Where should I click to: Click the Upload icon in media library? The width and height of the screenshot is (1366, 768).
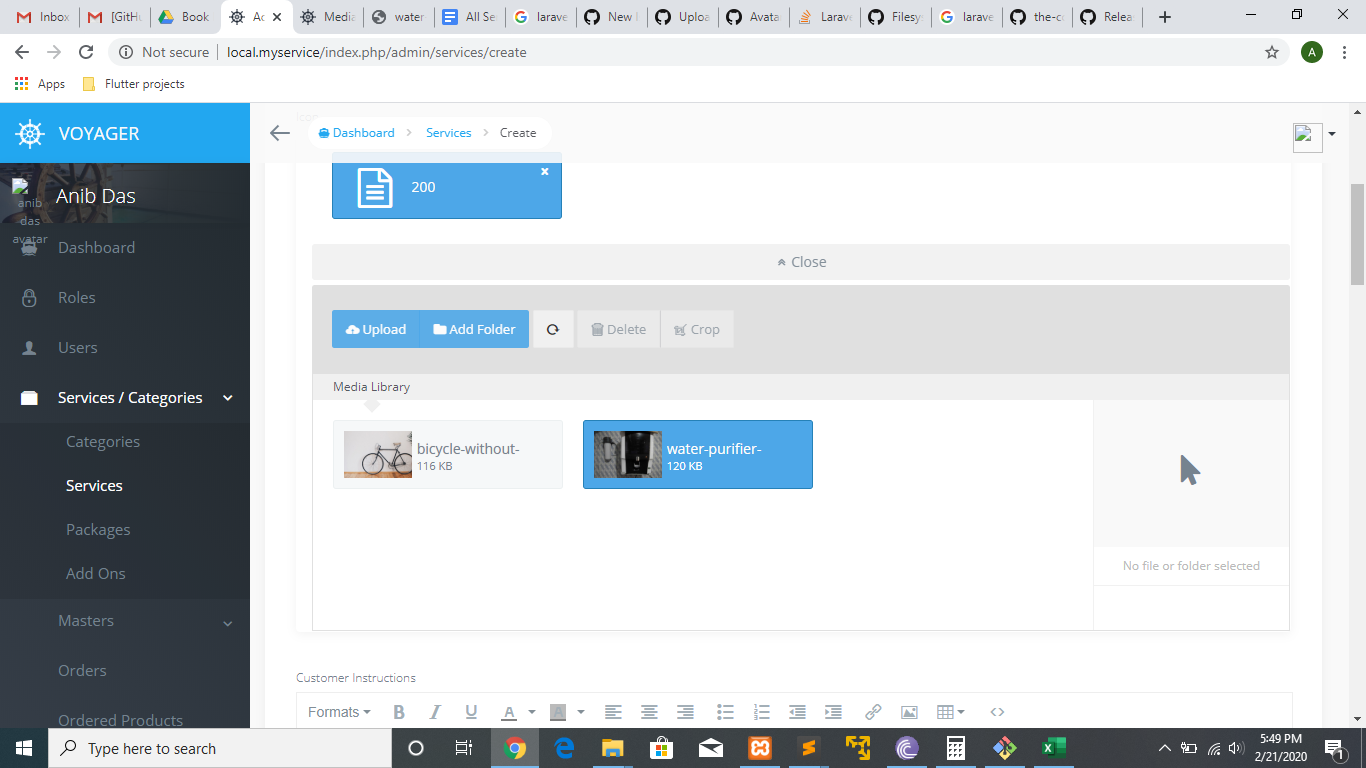point(375,329)
